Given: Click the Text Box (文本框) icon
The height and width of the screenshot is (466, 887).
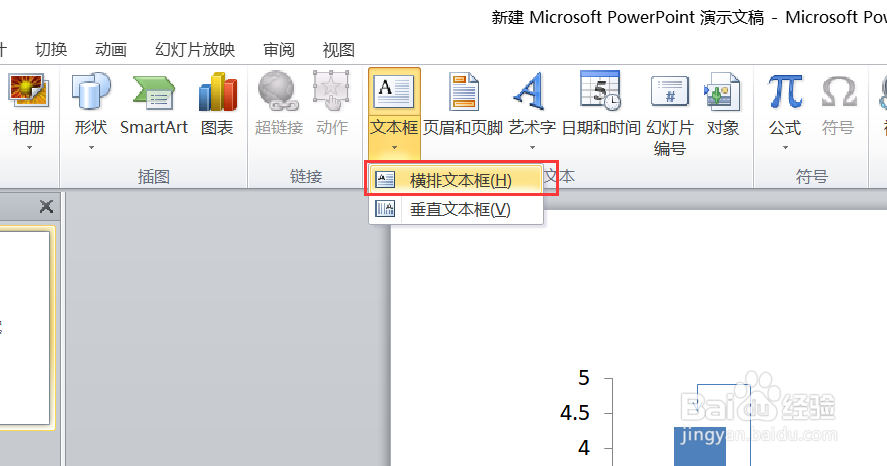Looking at the screenshot, I should point(394,92).
